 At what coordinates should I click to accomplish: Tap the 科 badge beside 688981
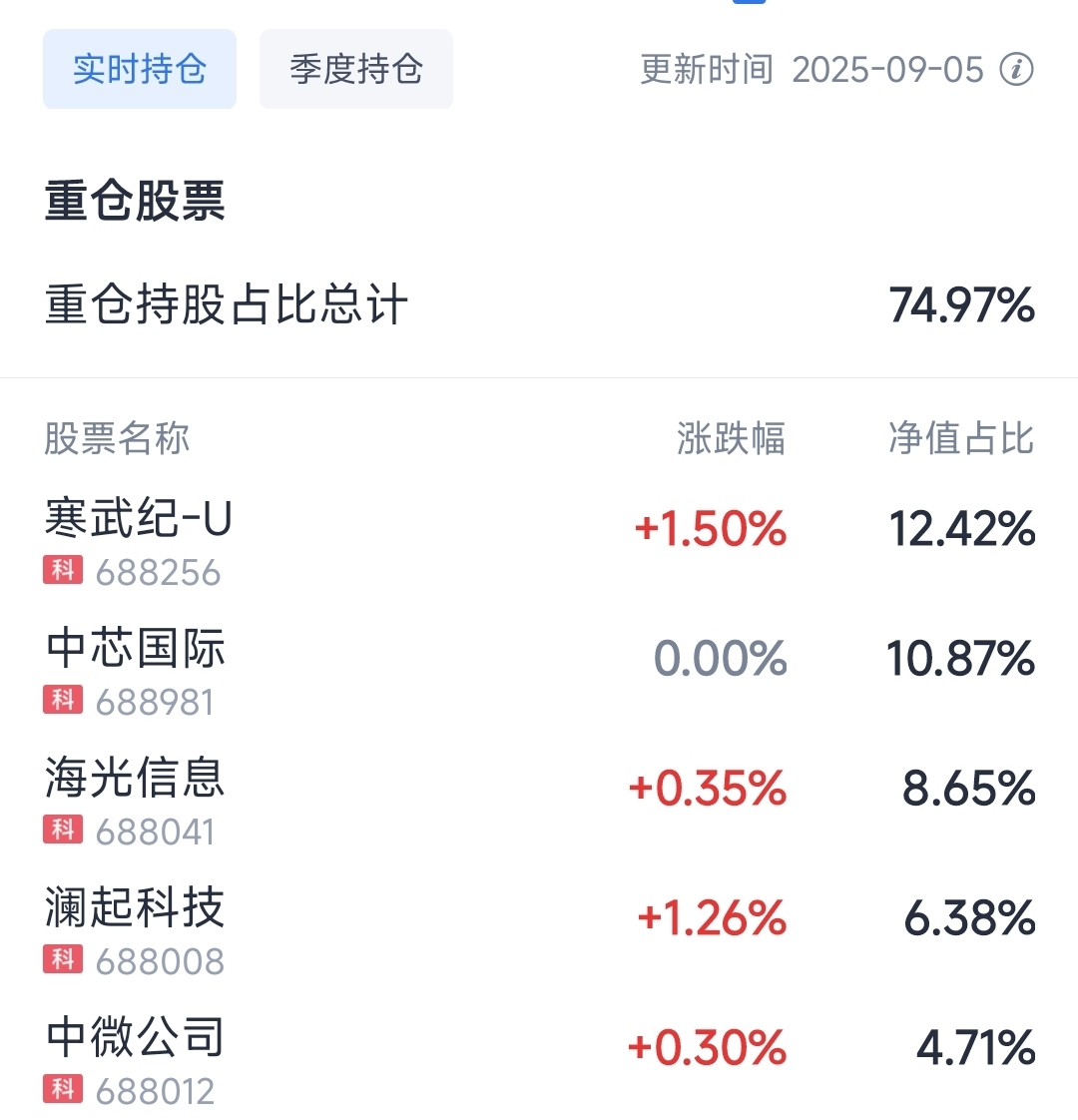click(63, 700)
